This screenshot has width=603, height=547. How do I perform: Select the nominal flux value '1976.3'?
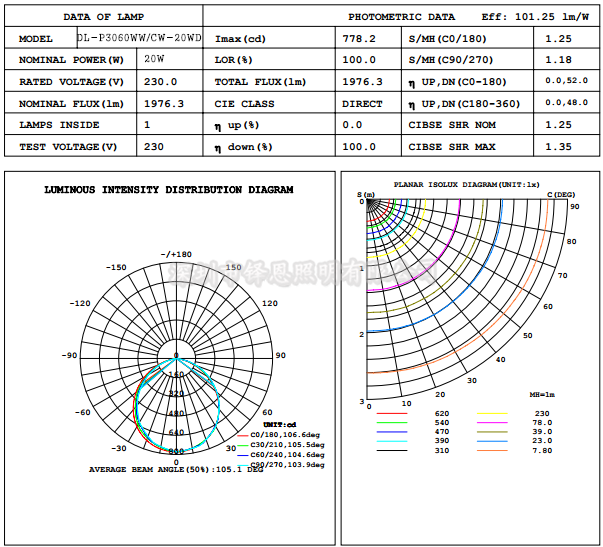coord(164,104)
